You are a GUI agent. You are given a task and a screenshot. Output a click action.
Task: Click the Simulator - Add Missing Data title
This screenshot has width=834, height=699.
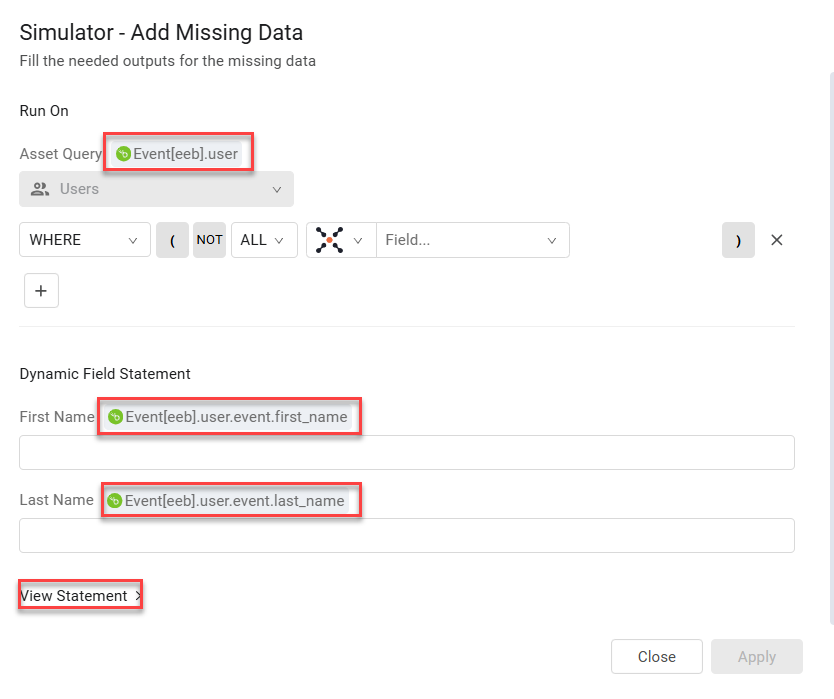pyautogui.click(x=161, y=32)
